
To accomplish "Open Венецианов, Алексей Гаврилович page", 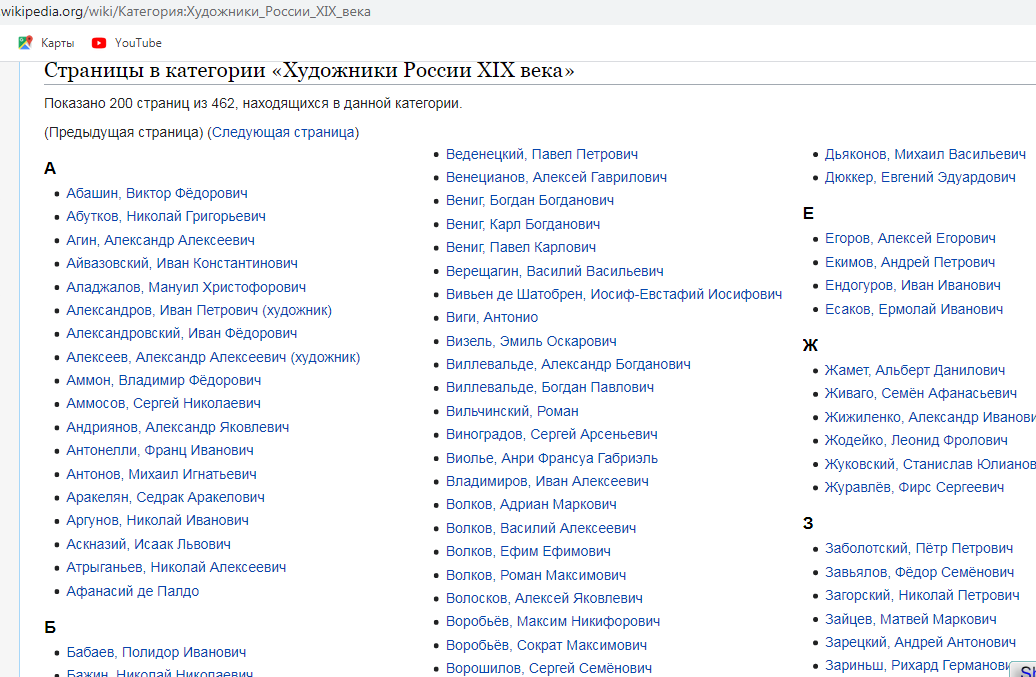I will pyautogui.click(x=556, y=177).
